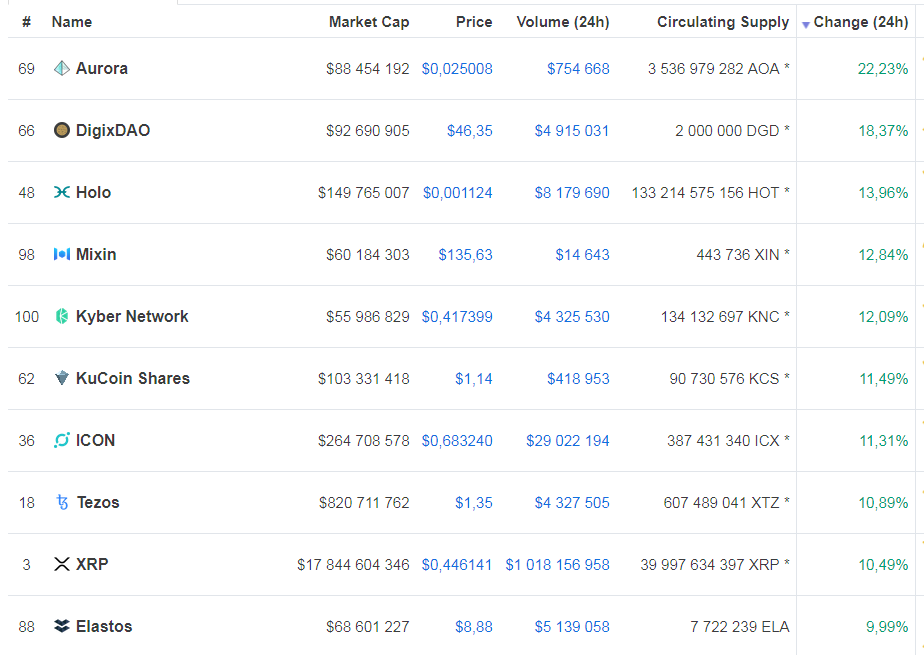Click Elastos price $8,88
Viewport: 924px width, 655px height.
473,627
